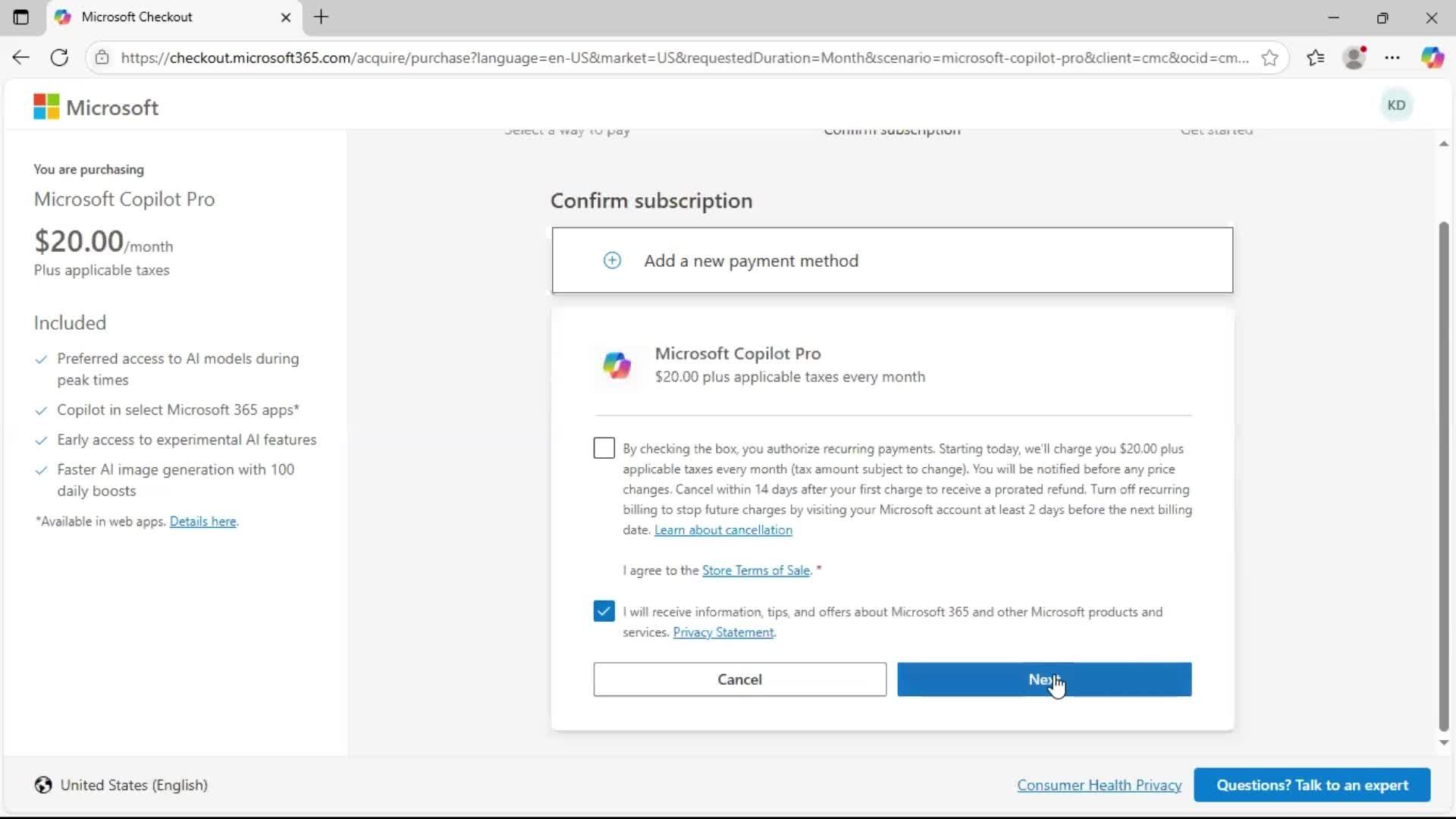Go back to the previous page
The height and width of the screenshot is (819, 1456).
(x=20, y=58)
